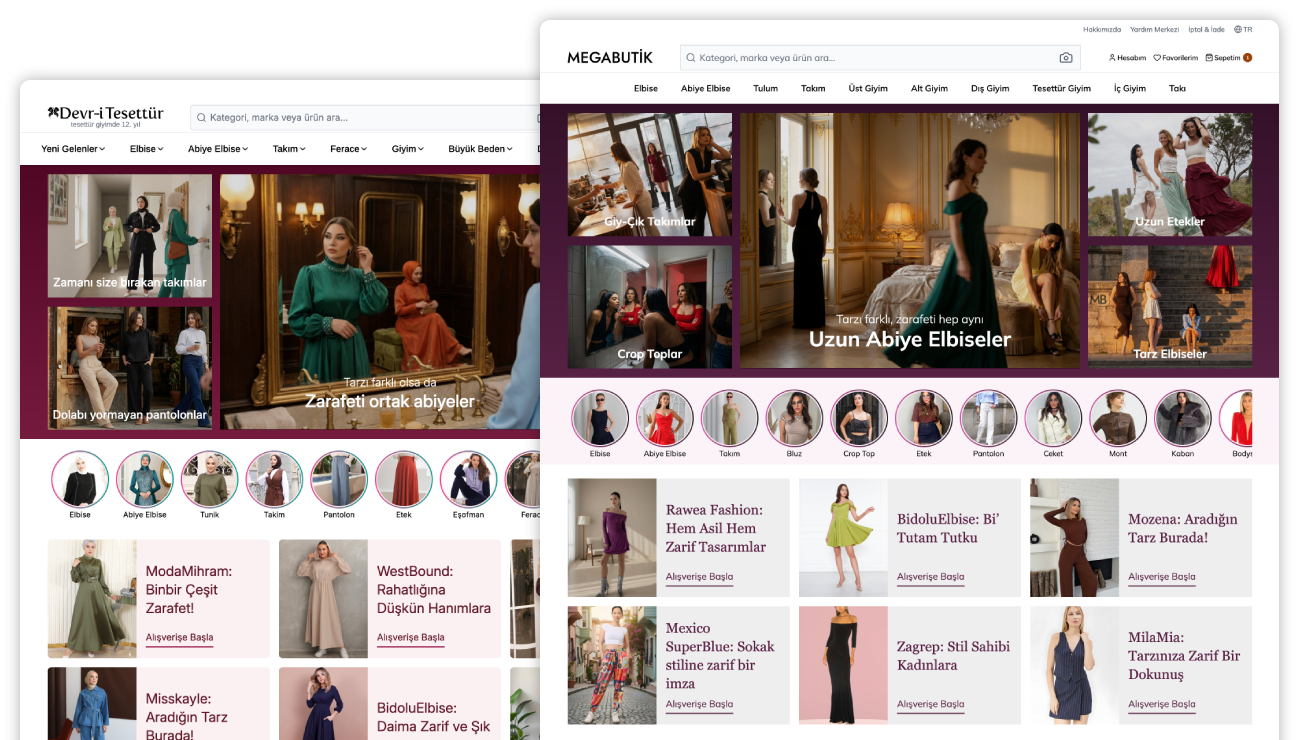Select round Eşofman category icon in Devr-i Tesettür

[x=469, y=479]
